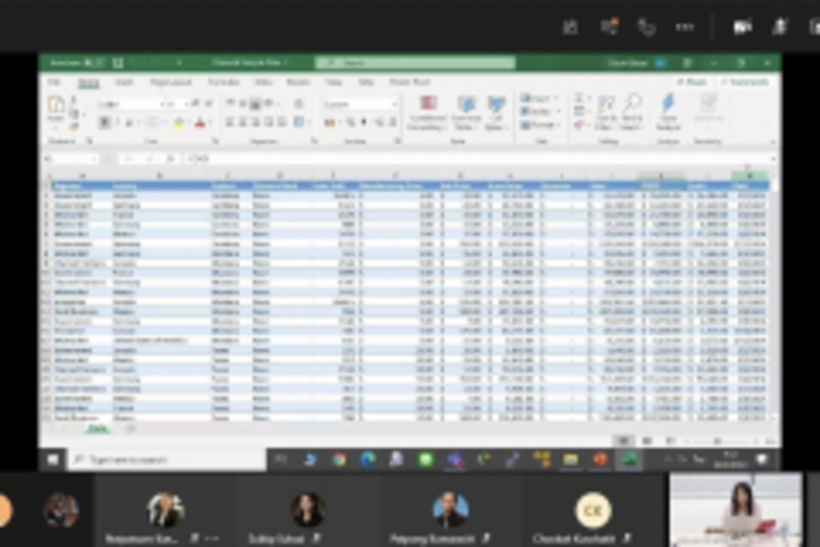Switch to the Power Pivot ribbon tab
The width and height of the screenshot is (820, 547).
(x=409, y=82)
